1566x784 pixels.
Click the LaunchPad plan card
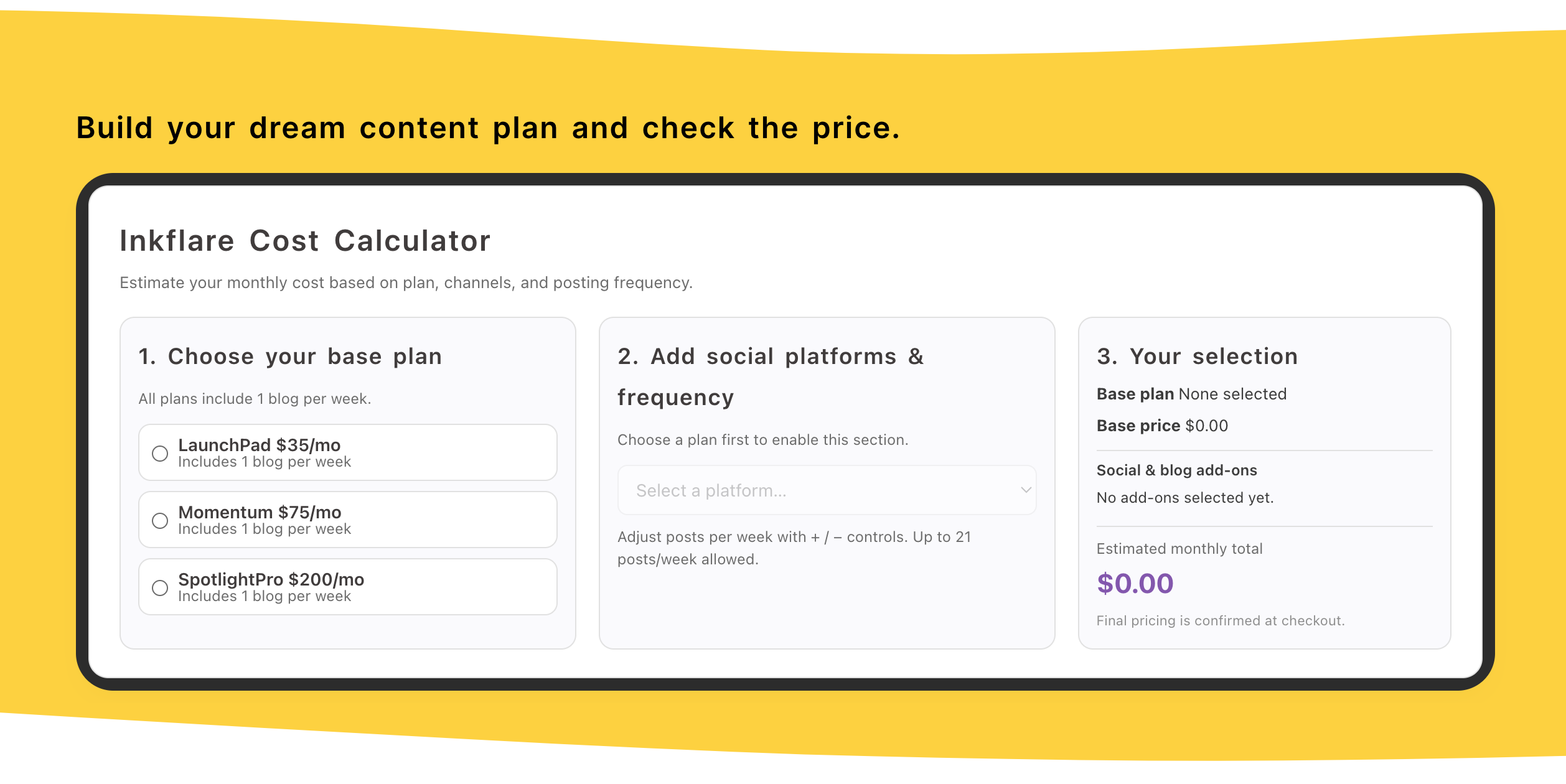point(347,453)
